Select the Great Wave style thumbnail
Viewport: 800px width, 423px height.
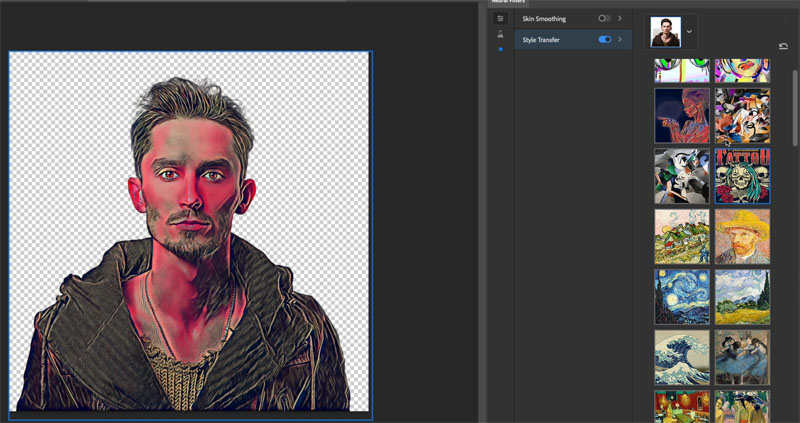click(682, 357)
